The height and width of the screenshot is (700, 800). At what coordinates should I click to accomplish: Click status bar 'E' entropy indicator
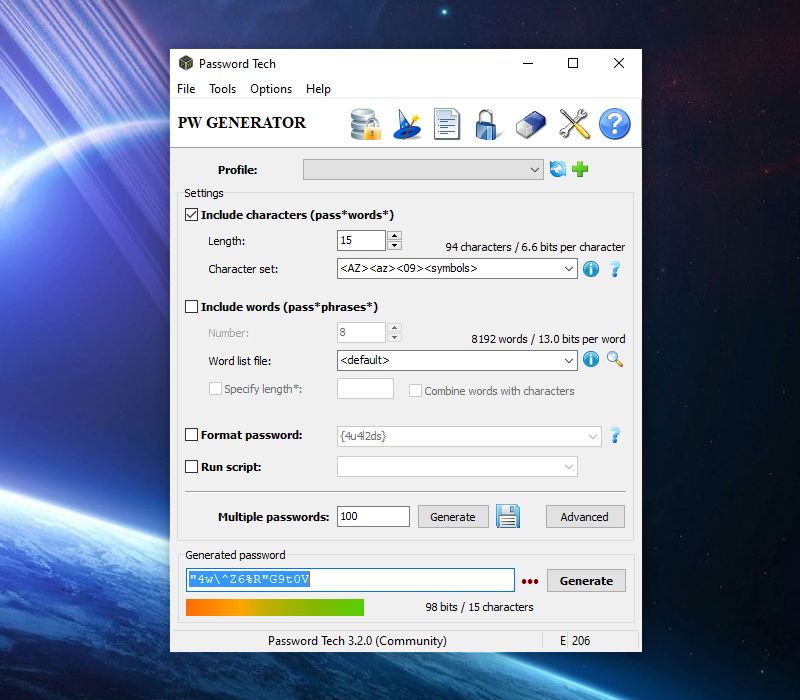coord(563,641)
